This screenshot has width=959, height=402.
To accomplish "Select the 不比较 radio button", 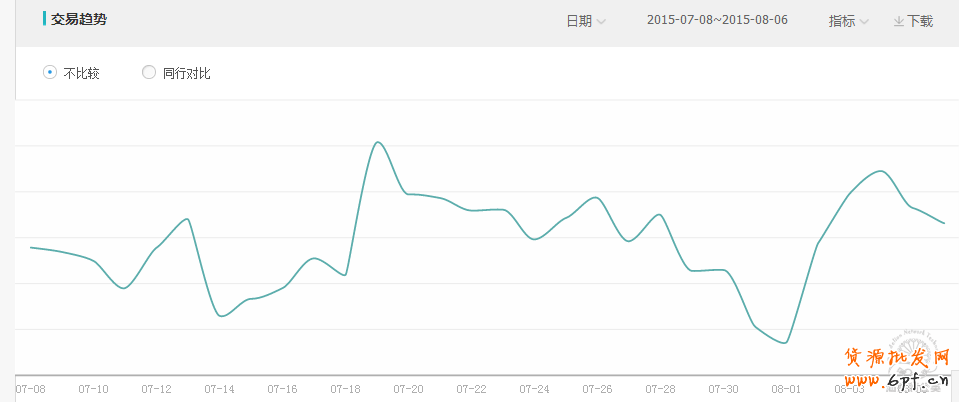I will click(x=50, y=72).
